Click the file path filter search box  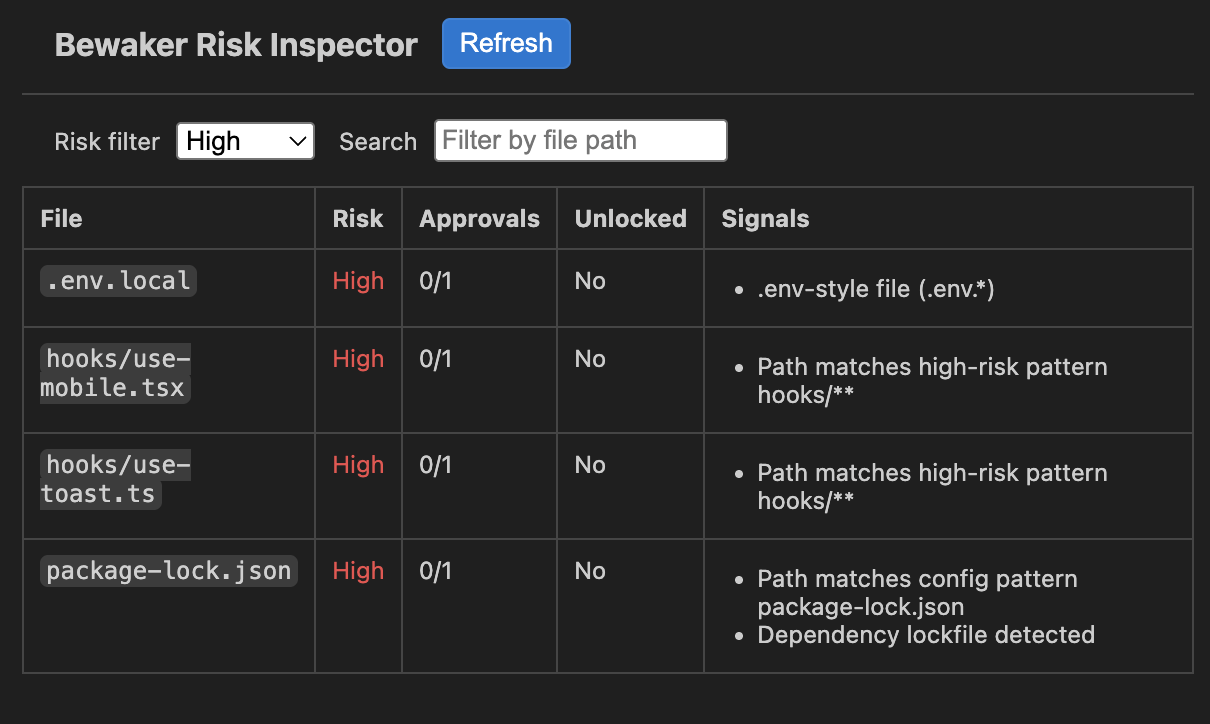tap(580, 140)
